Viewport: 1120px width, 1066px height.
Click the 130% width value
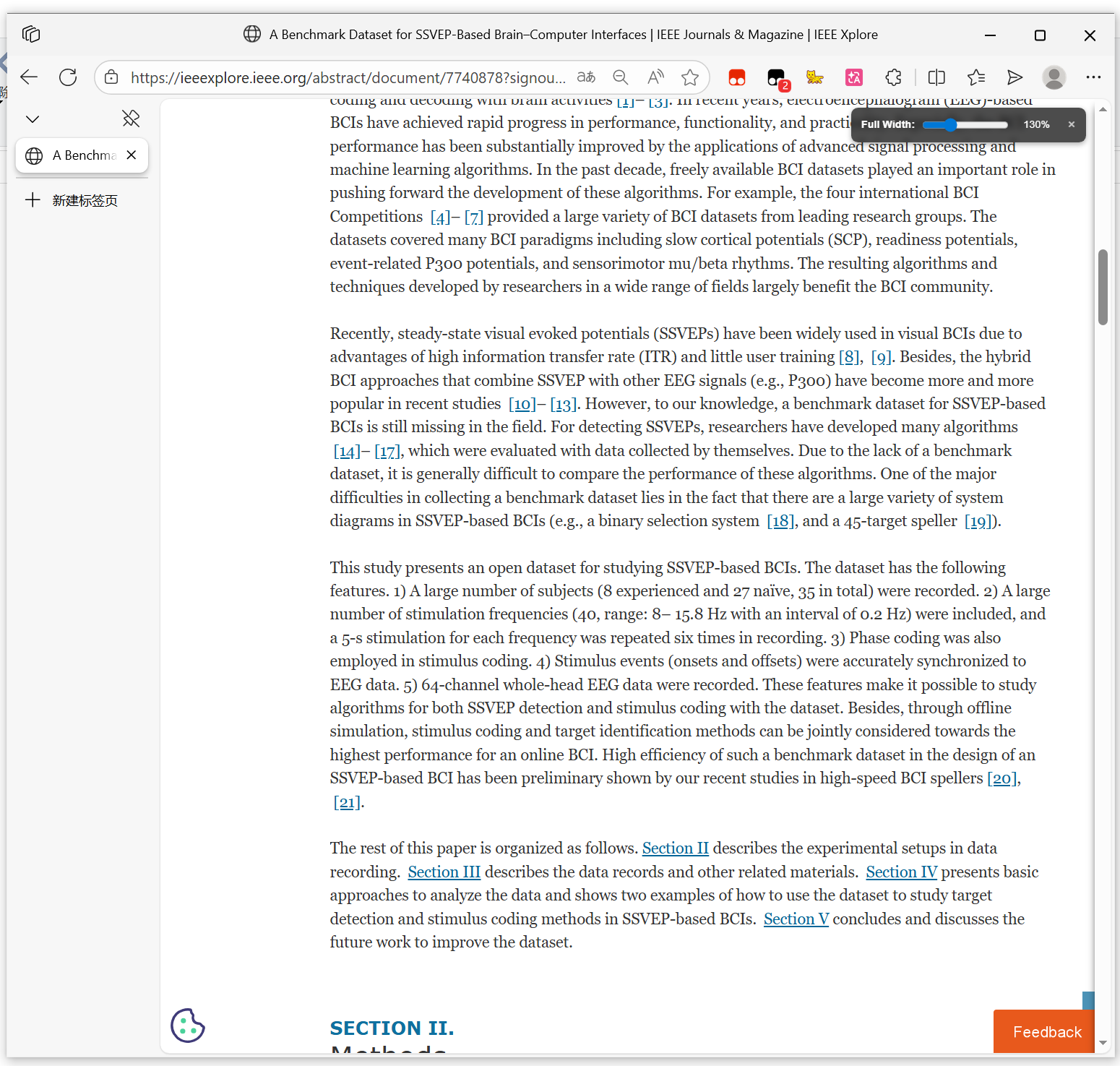click(1036, 124)
